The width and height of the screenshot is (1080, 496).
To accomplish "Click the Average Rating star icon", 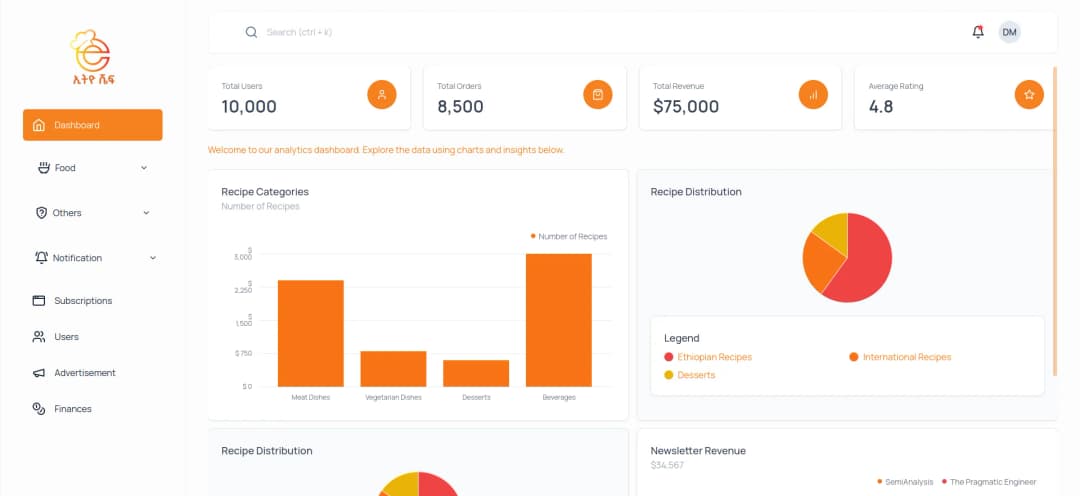I will point(1029,94).
